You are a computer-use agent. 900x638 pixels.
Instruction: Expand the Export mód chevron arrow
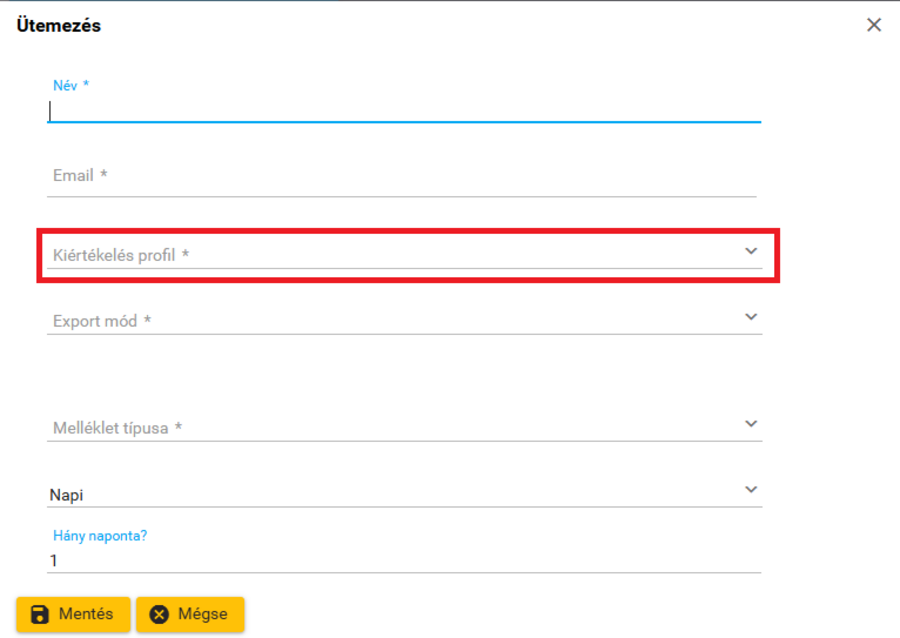(751, 317)
